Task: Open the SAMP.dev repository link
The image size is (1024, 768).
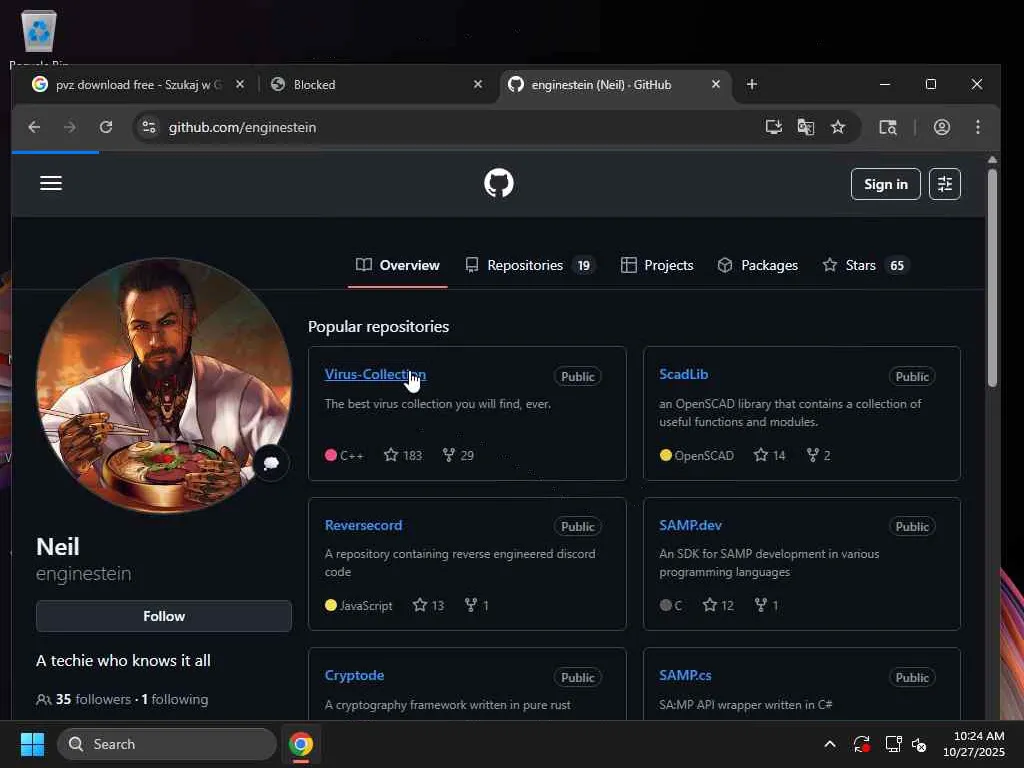Action: point(690,525)
